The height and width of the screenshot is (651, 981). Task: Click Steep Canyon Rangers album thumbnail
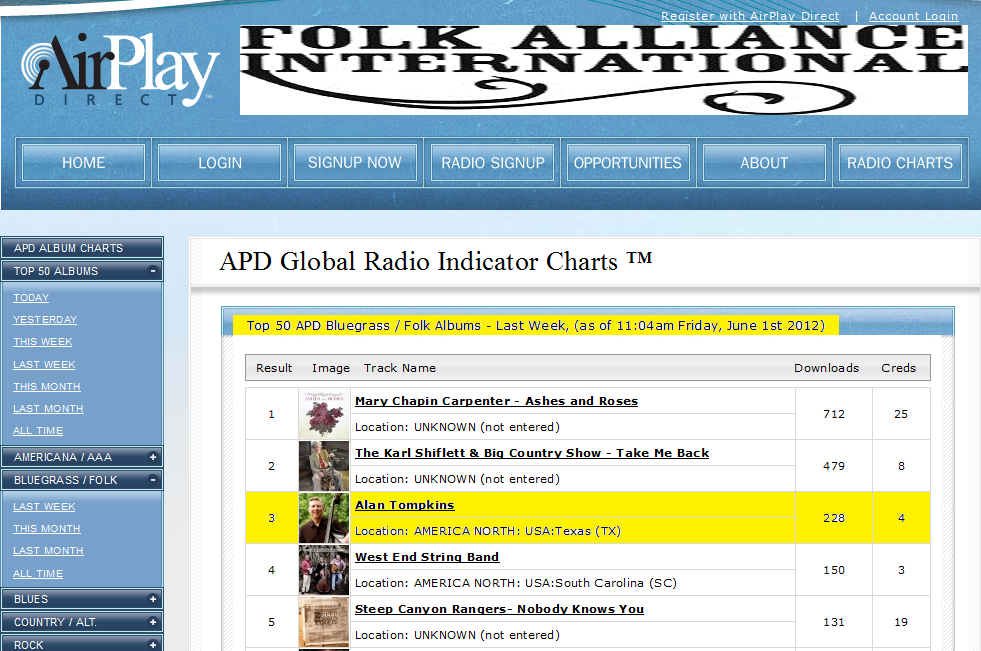[323, 621]
